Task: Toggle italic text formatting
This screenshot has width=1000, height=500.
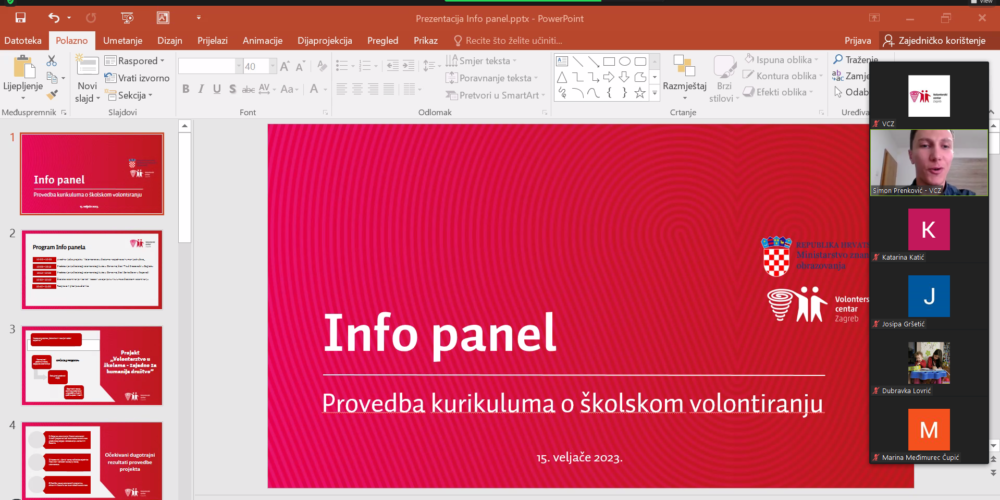Action: coord(202,90)
